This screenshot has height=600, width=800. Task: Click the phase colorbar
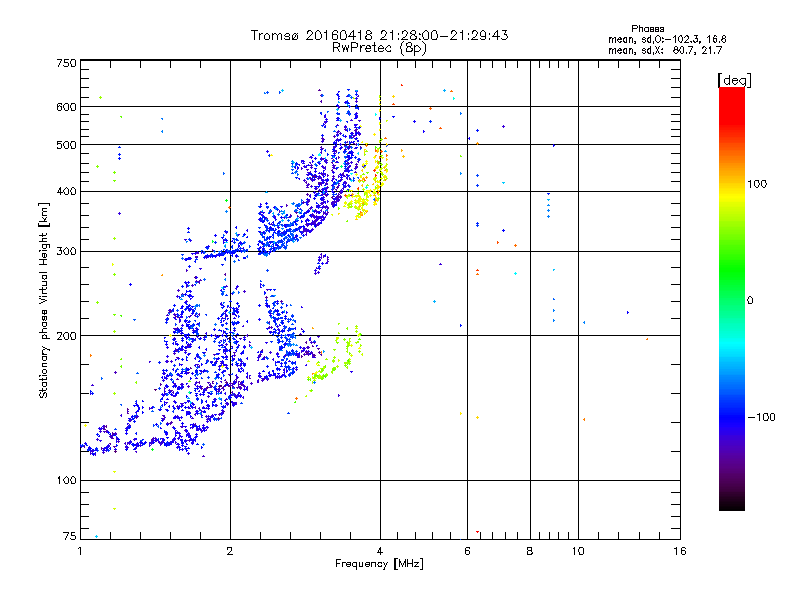[x=732, y=298]
